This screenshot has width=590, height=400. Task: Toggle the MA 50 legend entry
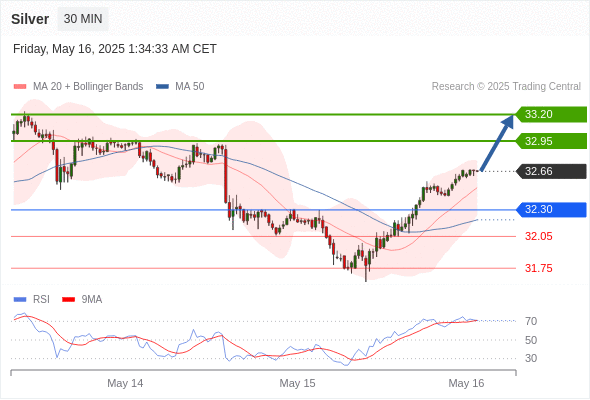tap(180, 87)
